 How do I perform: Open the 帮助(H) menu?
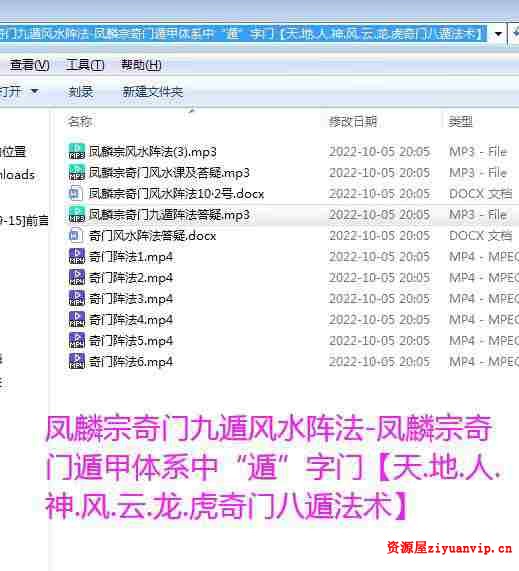141,65
